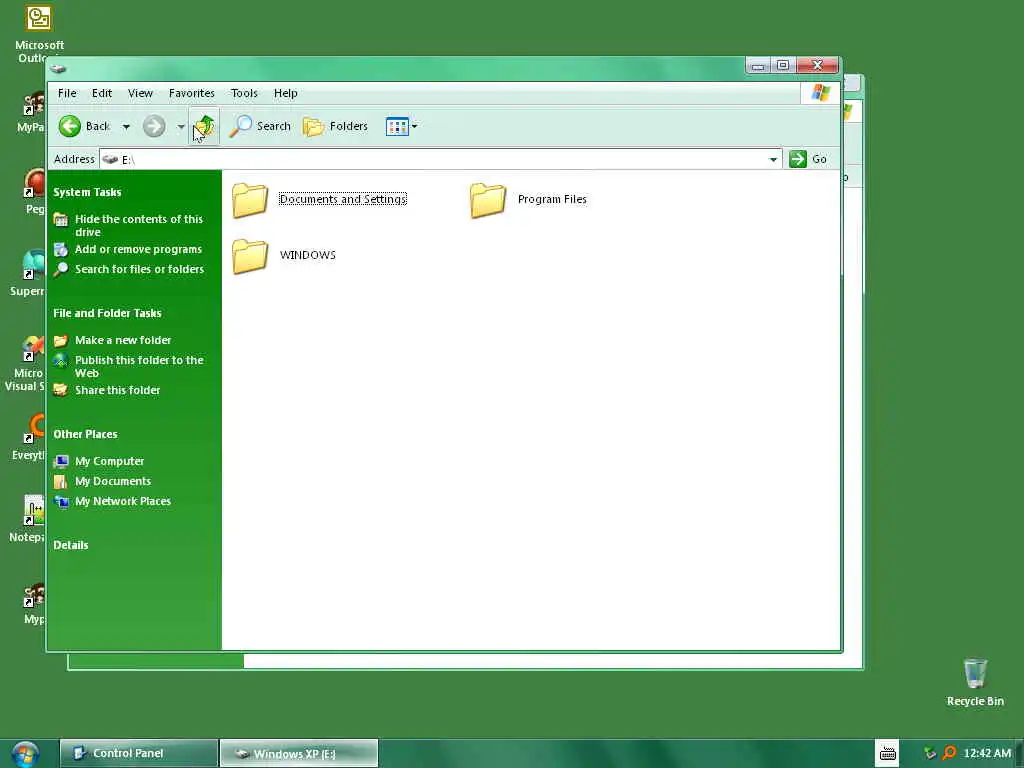
Task: Click Share this folder link
Action: [x=118, y=391]
